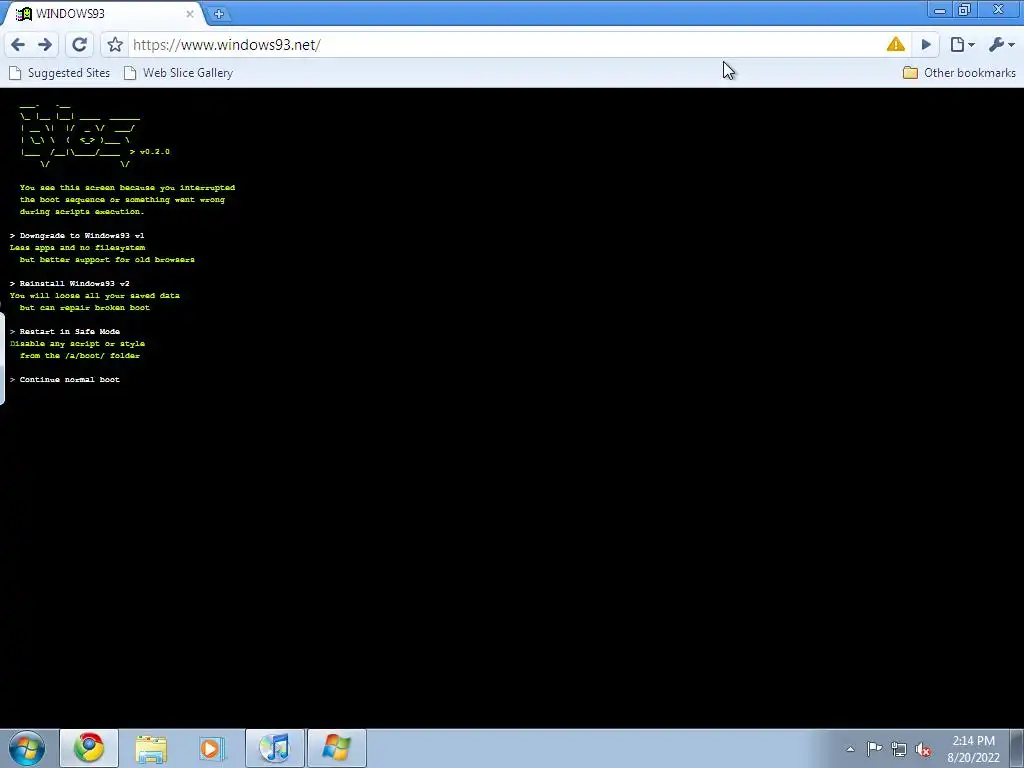
Task: Click the yellow warning triangle in address bar
Action: pos(895,44)
